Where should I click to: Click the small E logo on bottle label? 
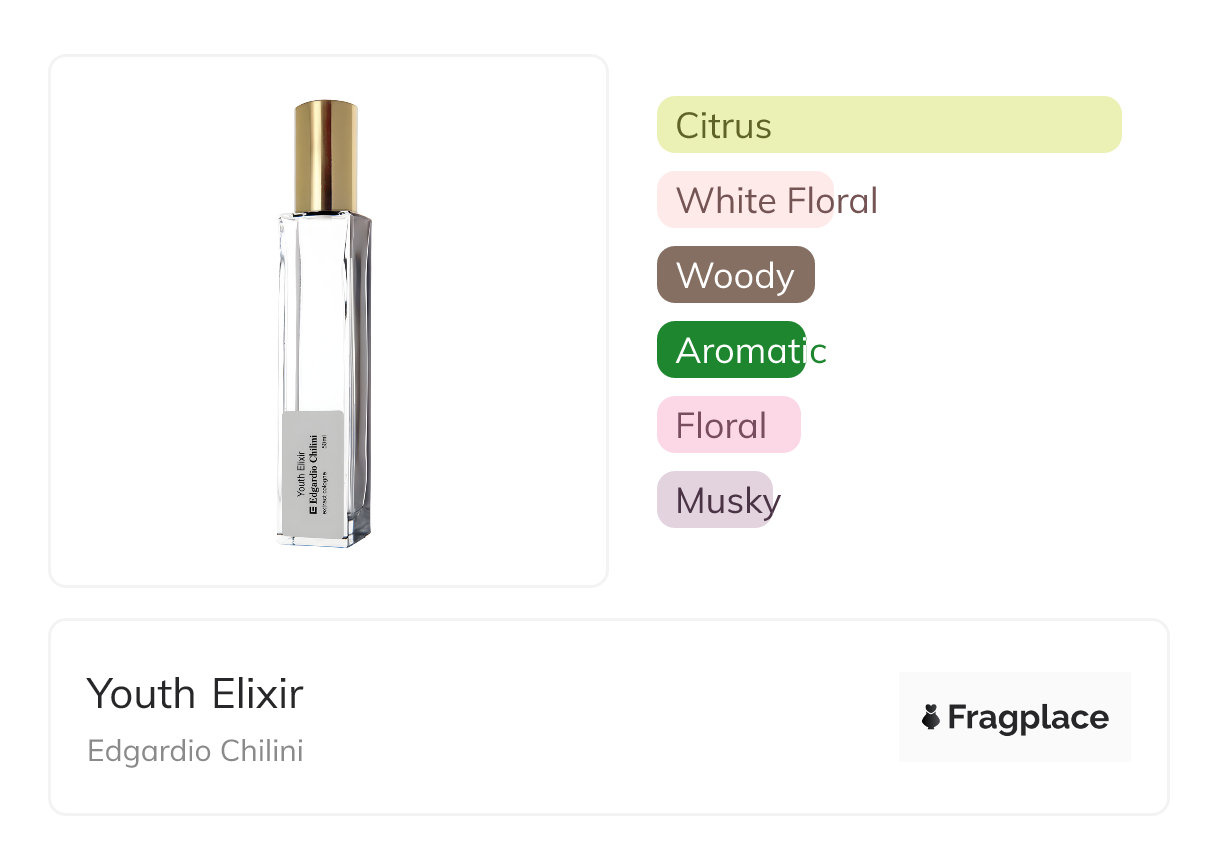click(x=313, y=510)
